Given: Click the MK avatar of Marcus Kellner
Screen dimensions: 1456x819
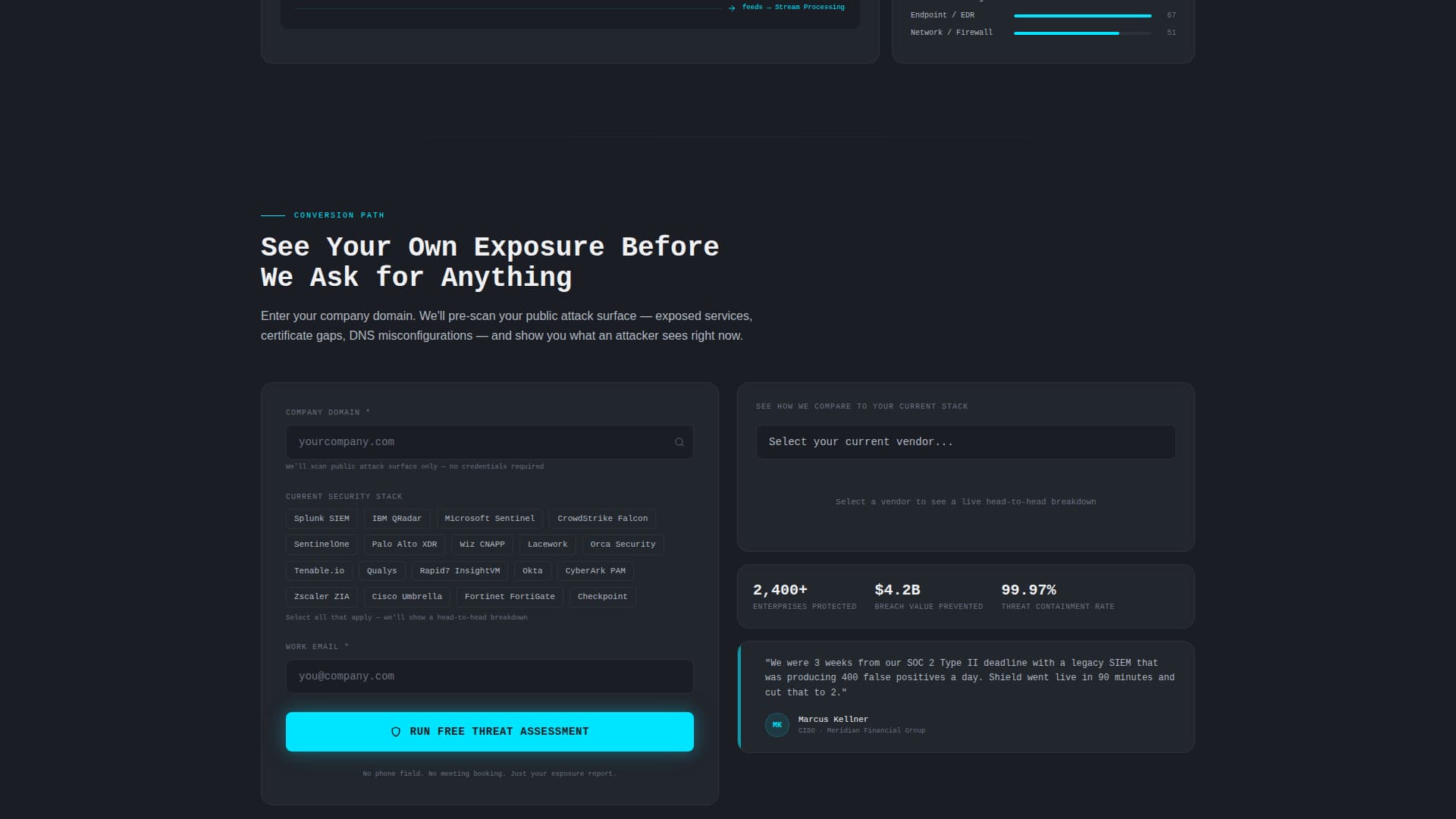Looking at the screenshot, I should pos(777,725).
